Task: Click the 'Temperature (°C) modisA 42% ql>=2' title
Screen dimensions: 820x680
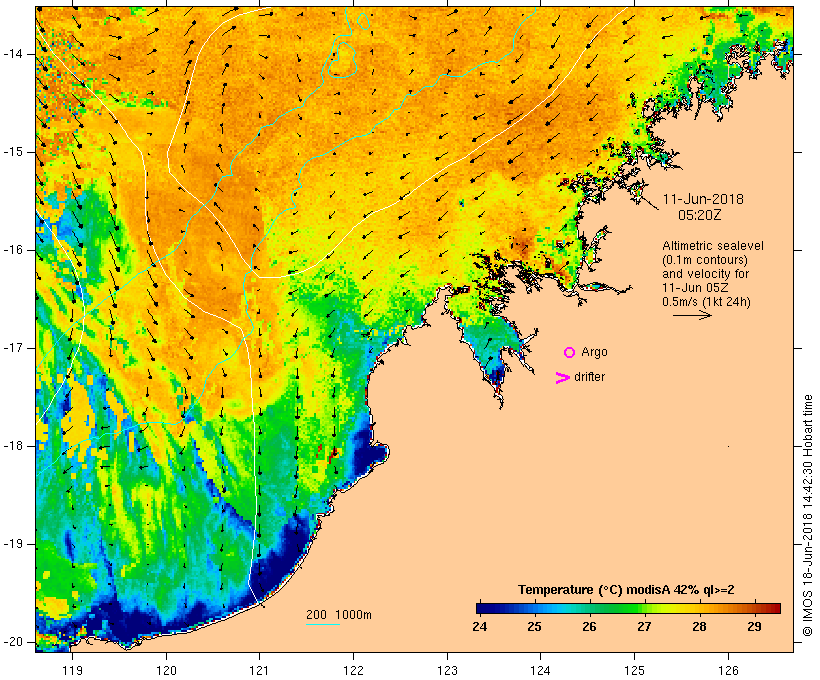Action: (x=626, y=590)
